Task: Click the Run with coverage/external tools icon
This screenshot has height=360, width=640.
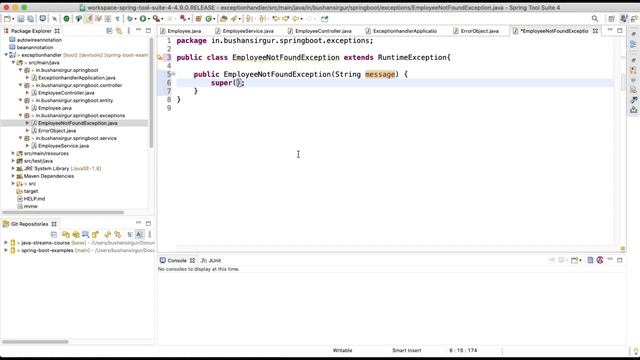Action: [156, 19]
